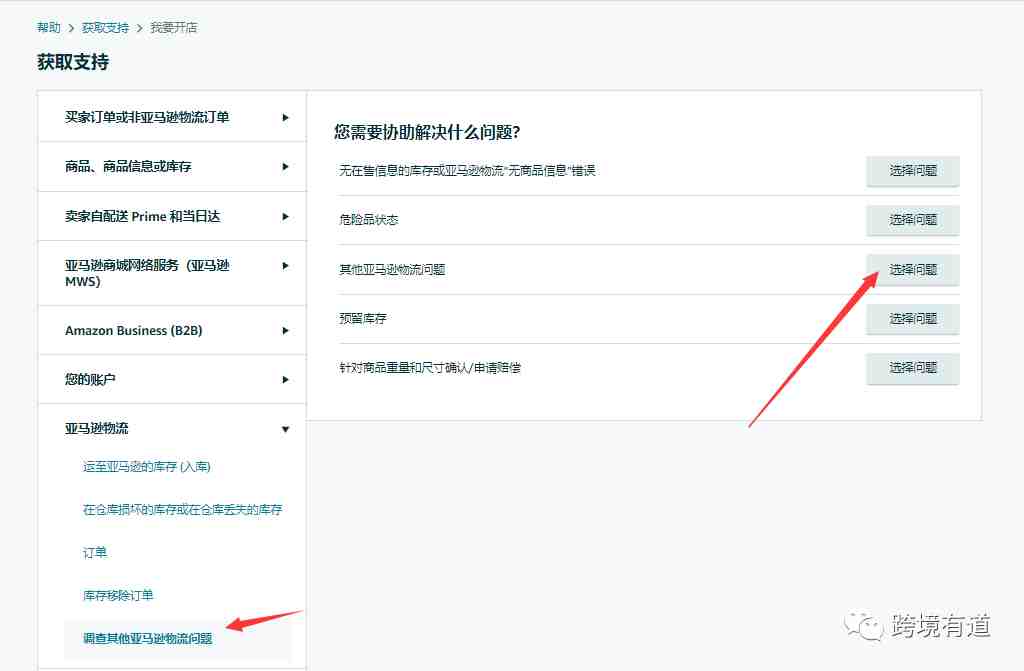The image size is (1024, 671).
Task: Select 调查其他亚马逊物流问题 sub-item
Action: (148, 638)
